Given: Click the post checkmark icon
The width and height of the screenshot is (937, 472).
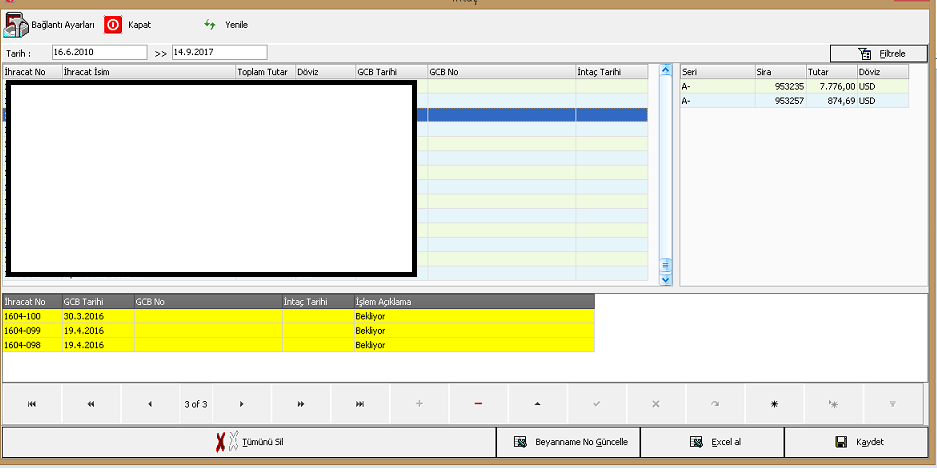Looking at the screenshot, I should (x=596, y=404).
